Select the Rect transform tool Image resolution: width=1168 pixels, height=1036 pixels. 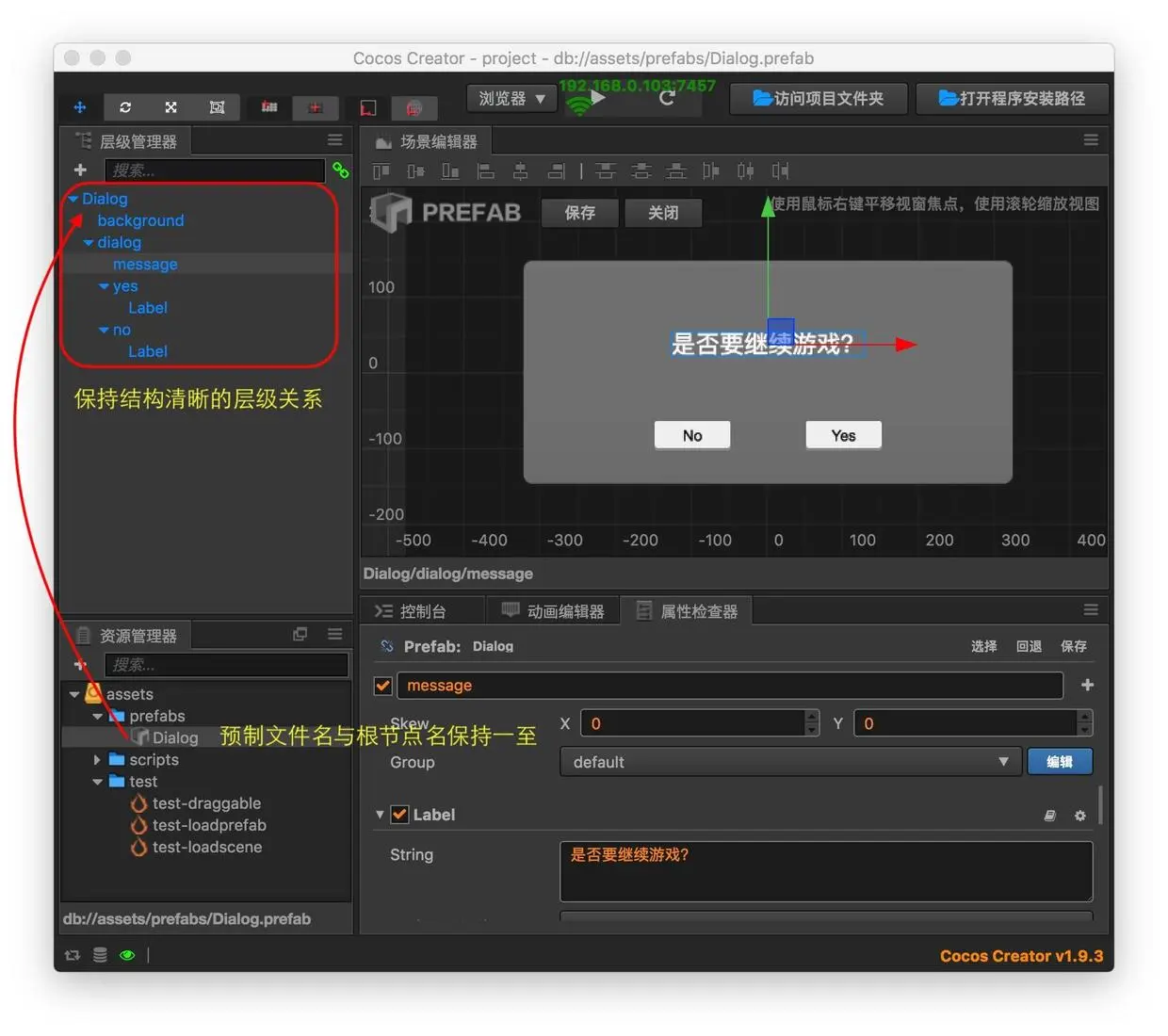tap(217, 107)
